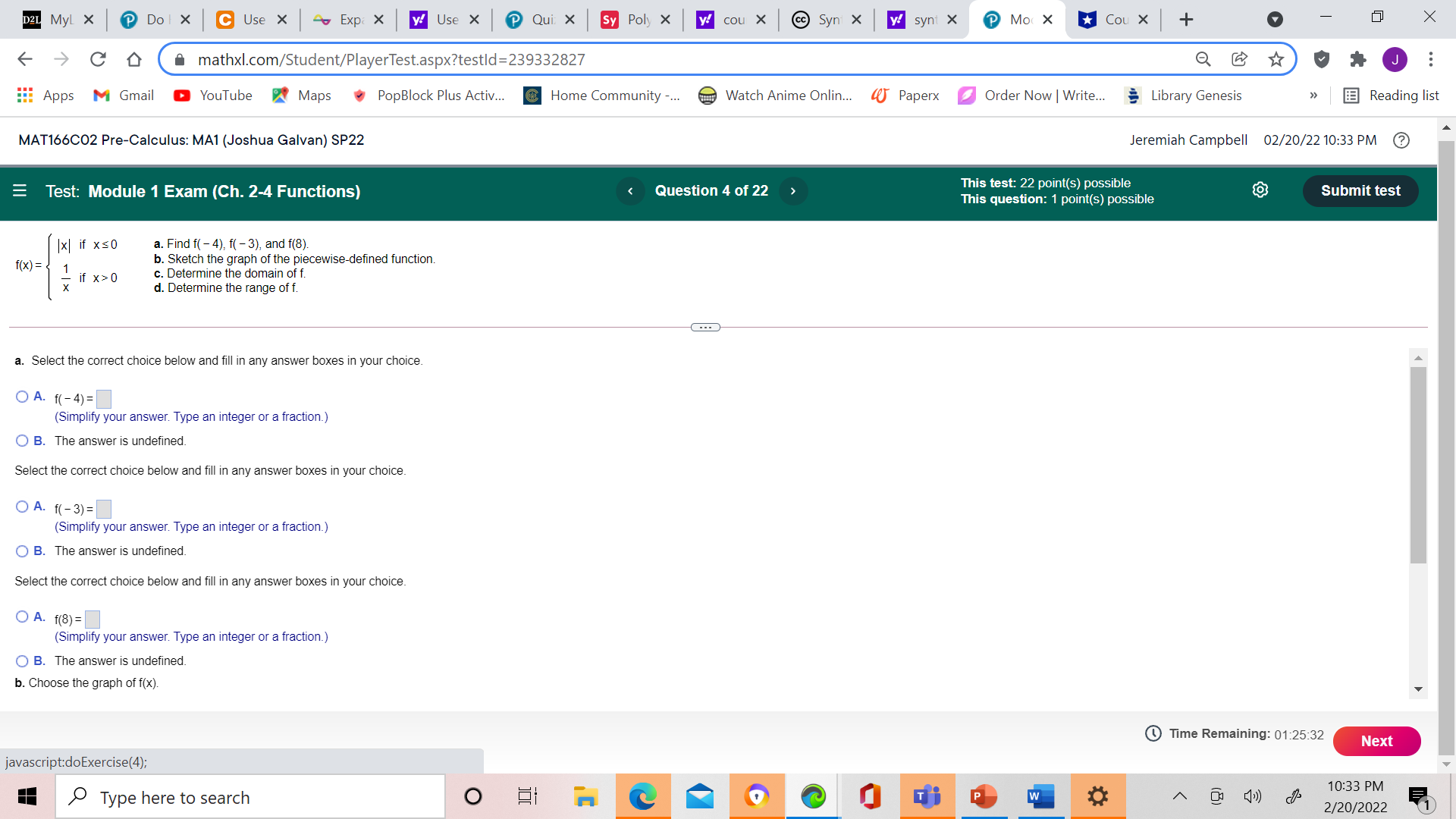Click the bookmark star in the address bar
Screen dimensions: 1456x819
(x=1276, y=59)
